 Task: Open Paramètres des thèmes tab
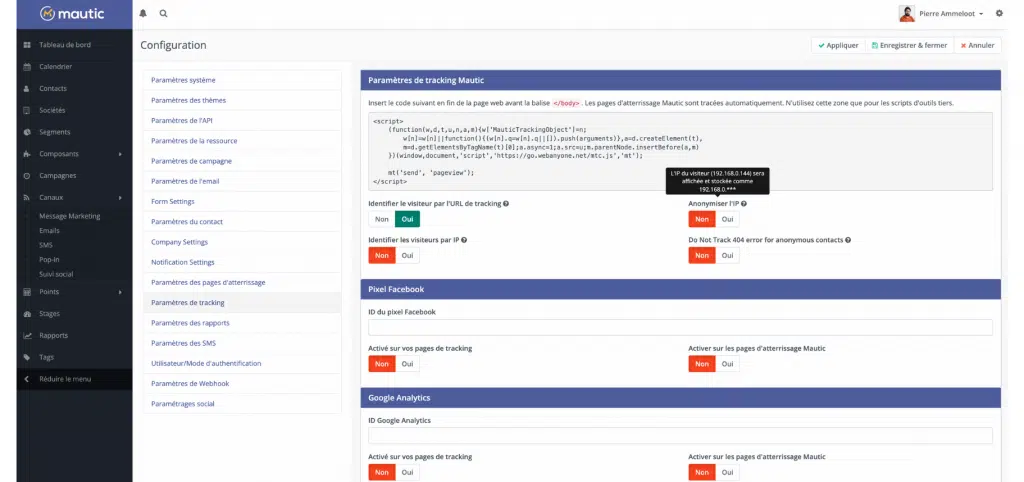point(242,100)
